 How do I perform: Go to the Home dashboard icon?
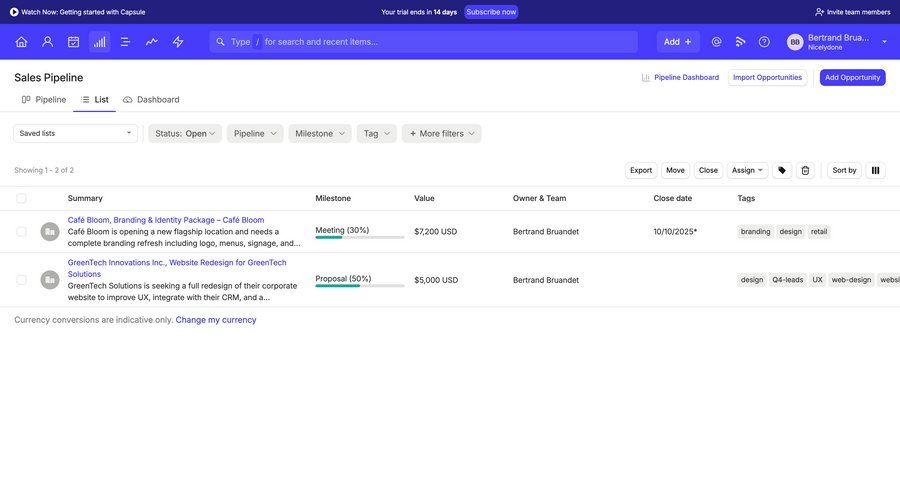[x=21, y=42]
